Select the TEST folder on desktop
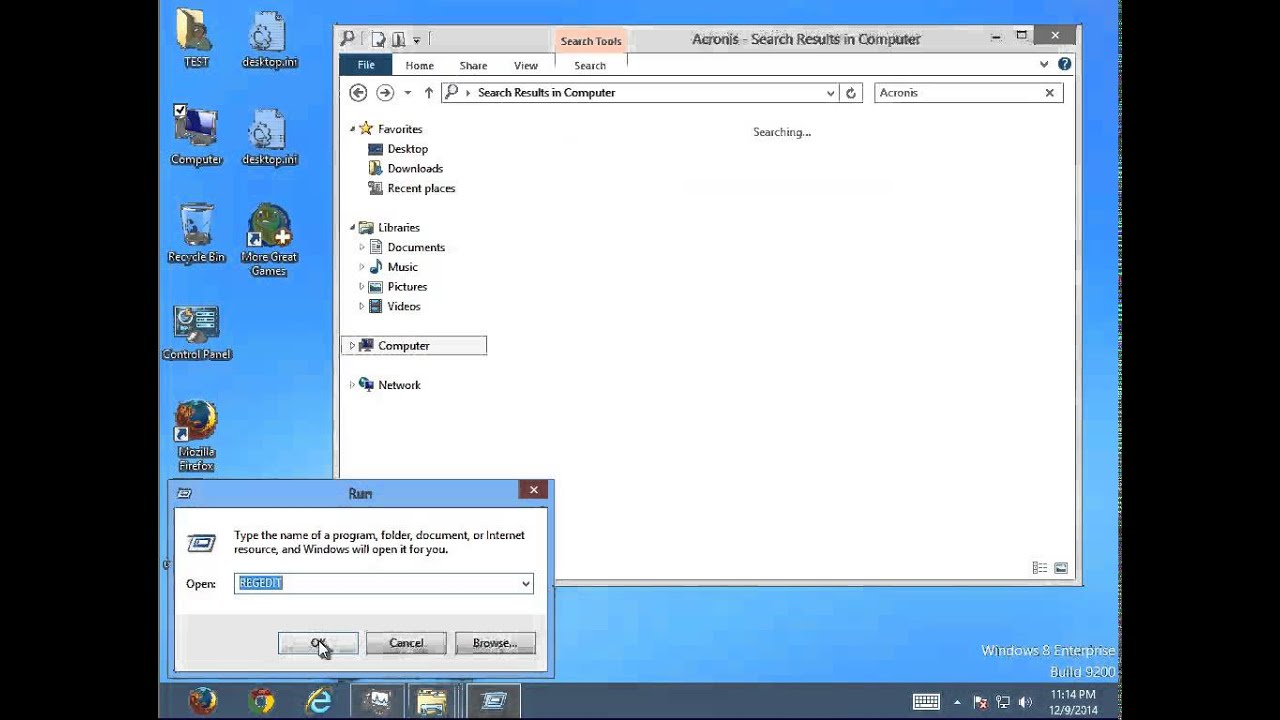This screenshot has height=720, width=1280. (x=196, y=38)
